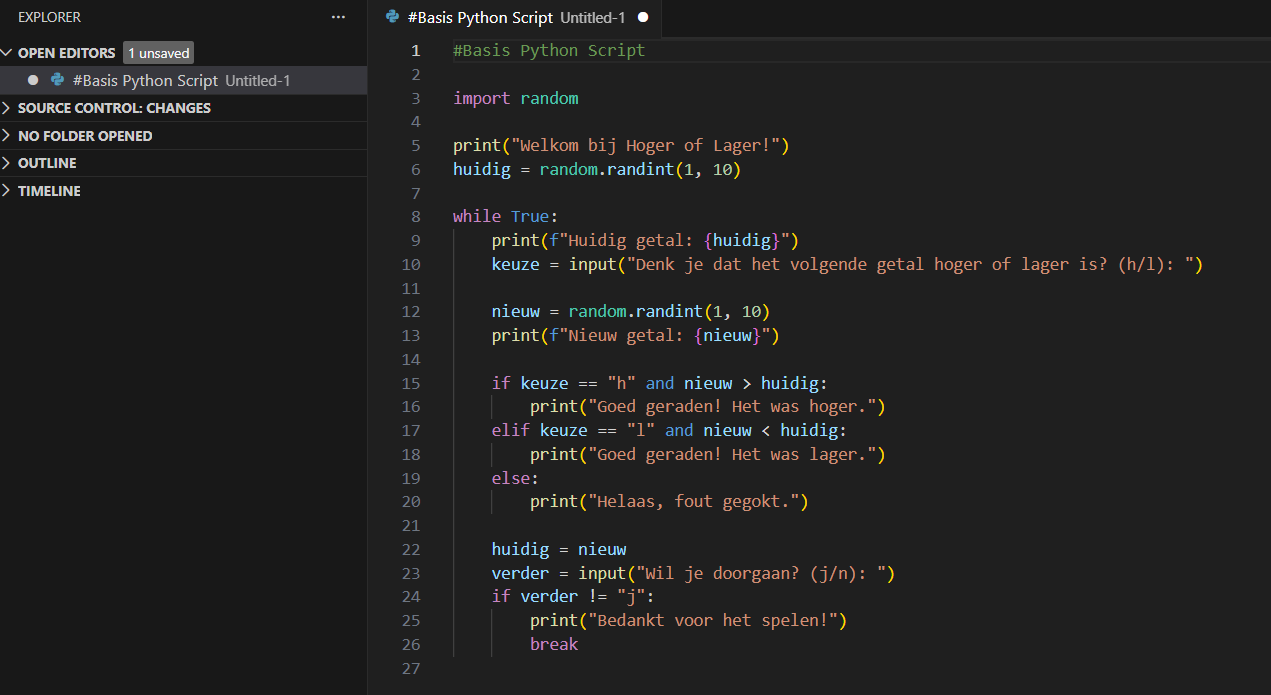Click the 'break' keyword on line 26
This screenshot has width=1271, height=695.
554,644
